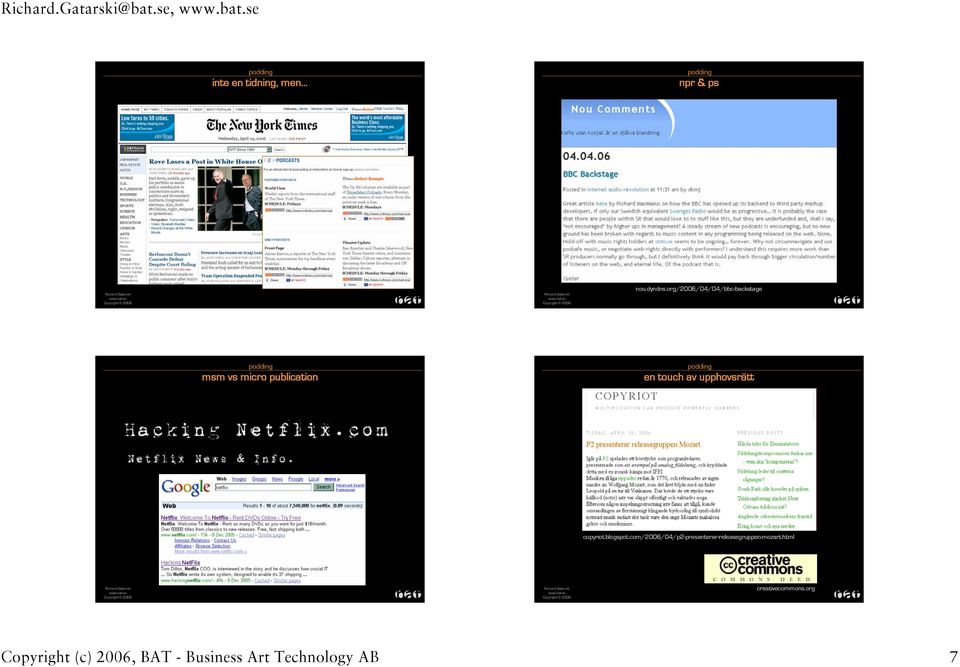Click the copyriot.blogspot.com URL caption

[688, 537]
